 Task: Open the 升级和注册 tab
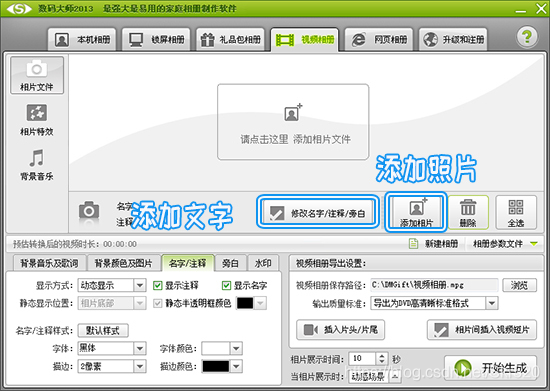[x=453, y=40]
